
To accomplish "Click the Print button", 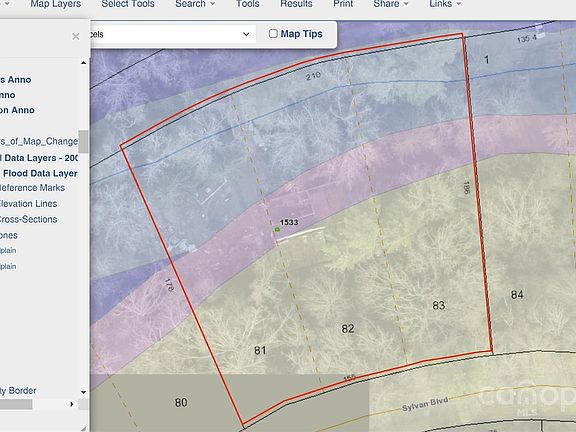I will point(343,4).
